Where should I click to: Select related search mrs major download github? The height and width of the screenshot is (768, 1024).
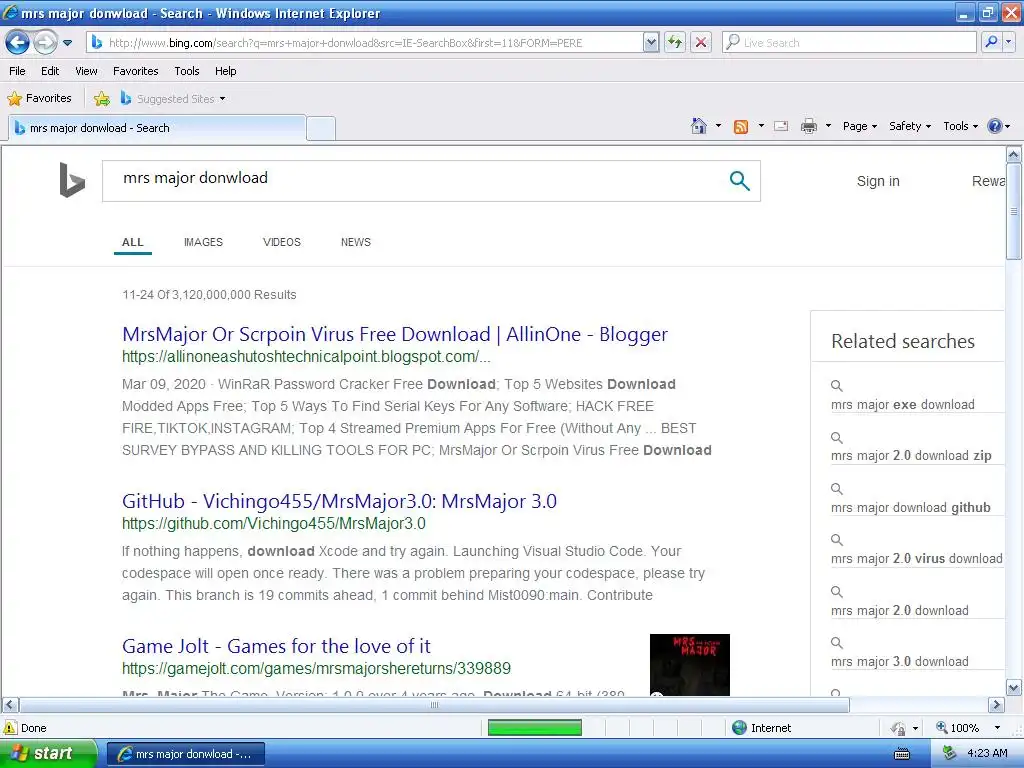coord(910,508)
